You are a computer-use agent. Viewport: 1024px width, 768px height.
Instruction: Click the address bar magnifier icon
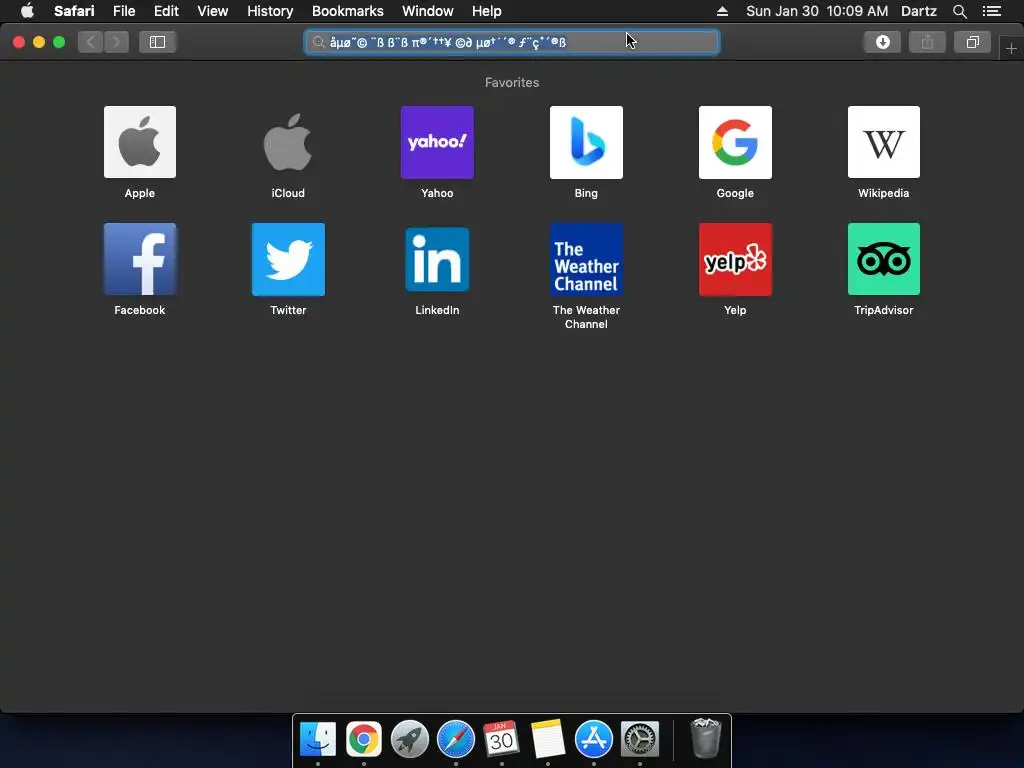click(318, 42)
